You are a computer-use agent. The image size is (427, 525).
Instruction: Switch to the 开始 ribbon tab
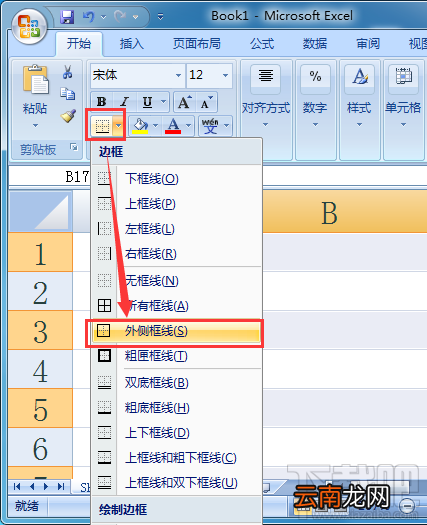pos(79,44)
